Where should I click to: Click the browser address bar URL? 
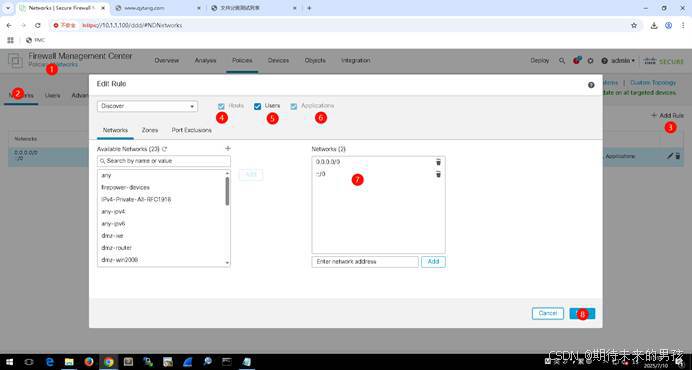pos(132,26)
